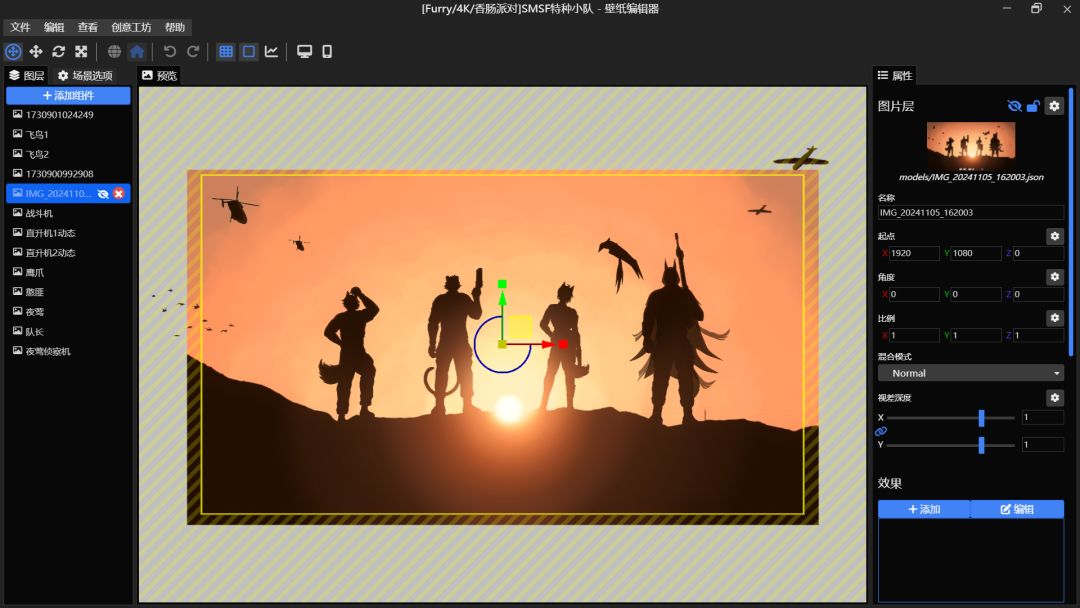
Task: Toggle visibility of IMG_2024110 layer in list
Action: pos(103,193)
